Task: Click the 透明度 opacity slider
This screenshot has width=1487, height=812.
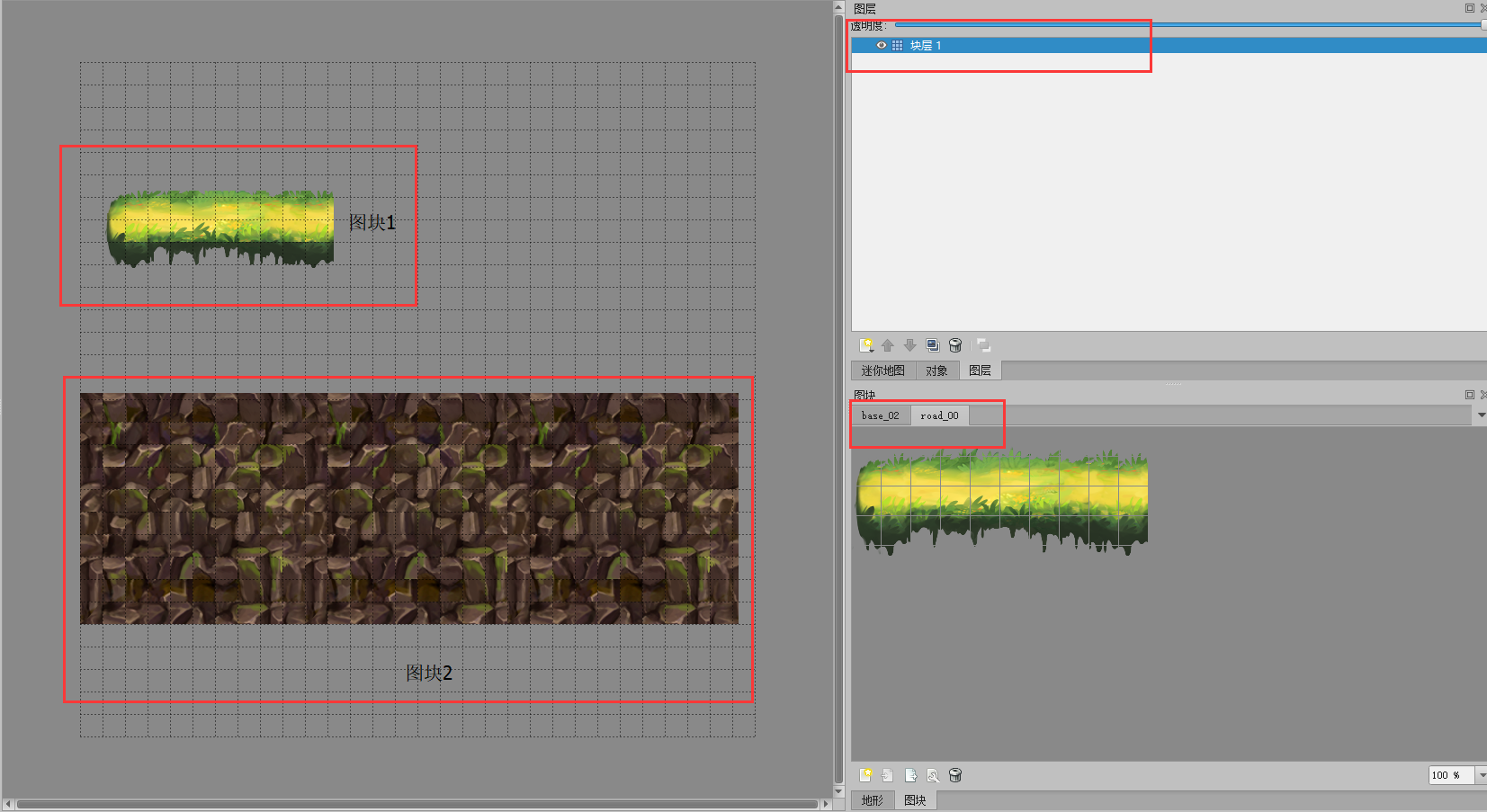Action: click(1189, 25)
